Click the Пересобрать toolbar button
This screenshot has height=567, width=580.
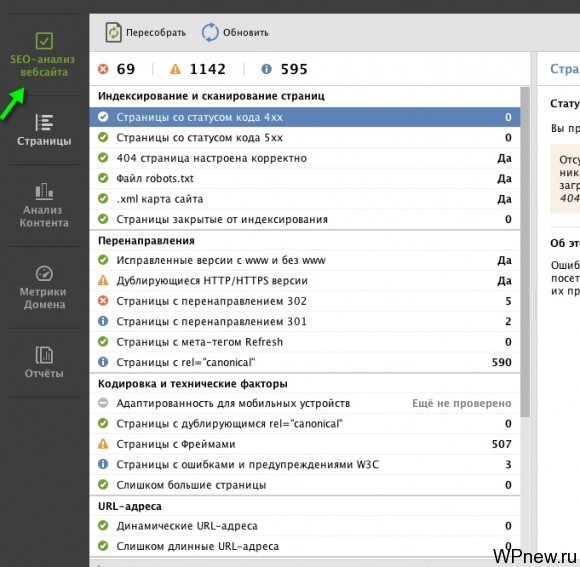point(145,33)
